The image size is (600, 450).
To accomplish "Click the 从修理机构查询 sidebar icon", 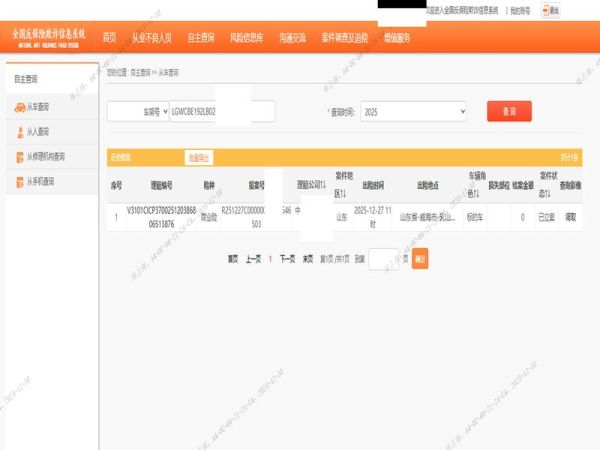I will (18, 157).
